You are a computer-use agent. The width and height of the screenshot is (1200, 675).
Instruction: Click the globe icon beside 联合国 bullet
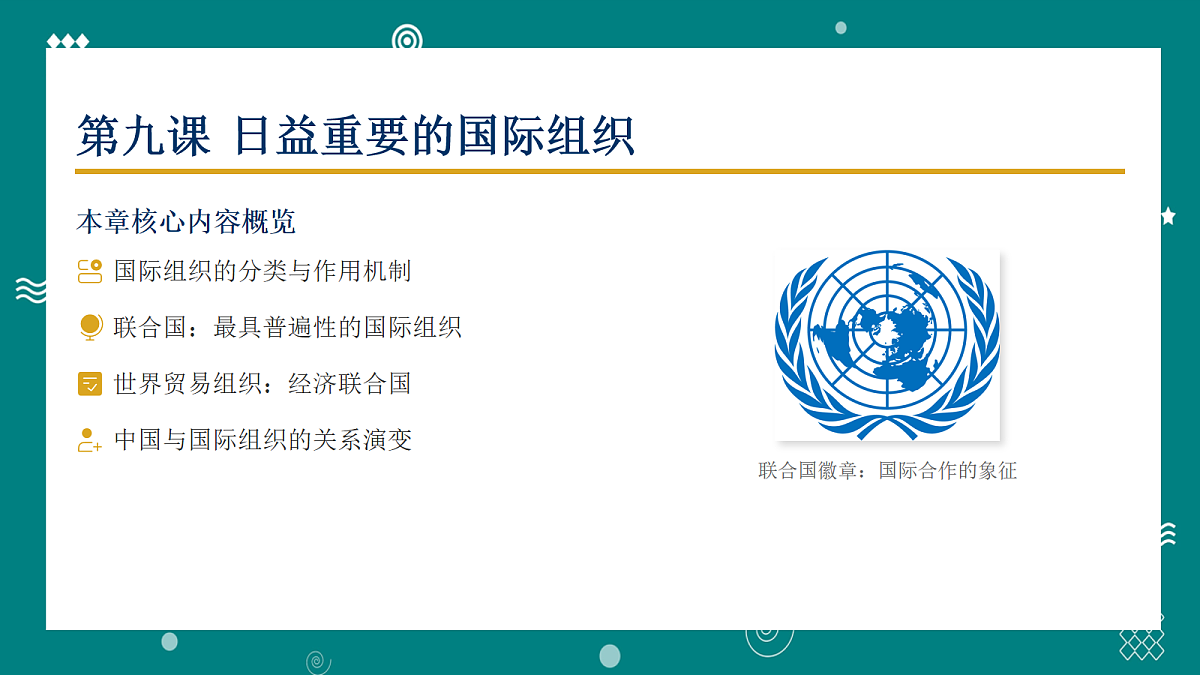click(x=90, y=327)
